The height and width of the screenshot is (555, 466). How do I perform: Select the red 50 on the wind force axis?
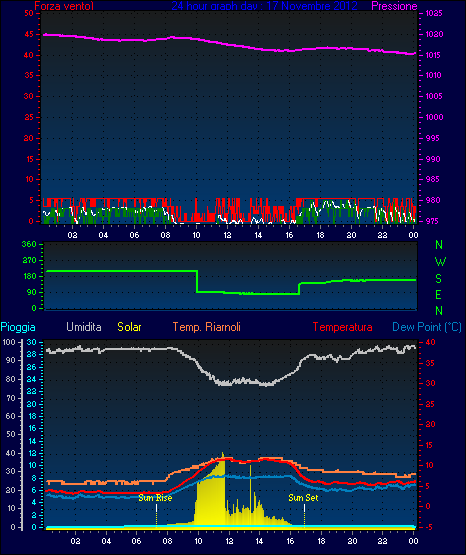pos(29,13)
